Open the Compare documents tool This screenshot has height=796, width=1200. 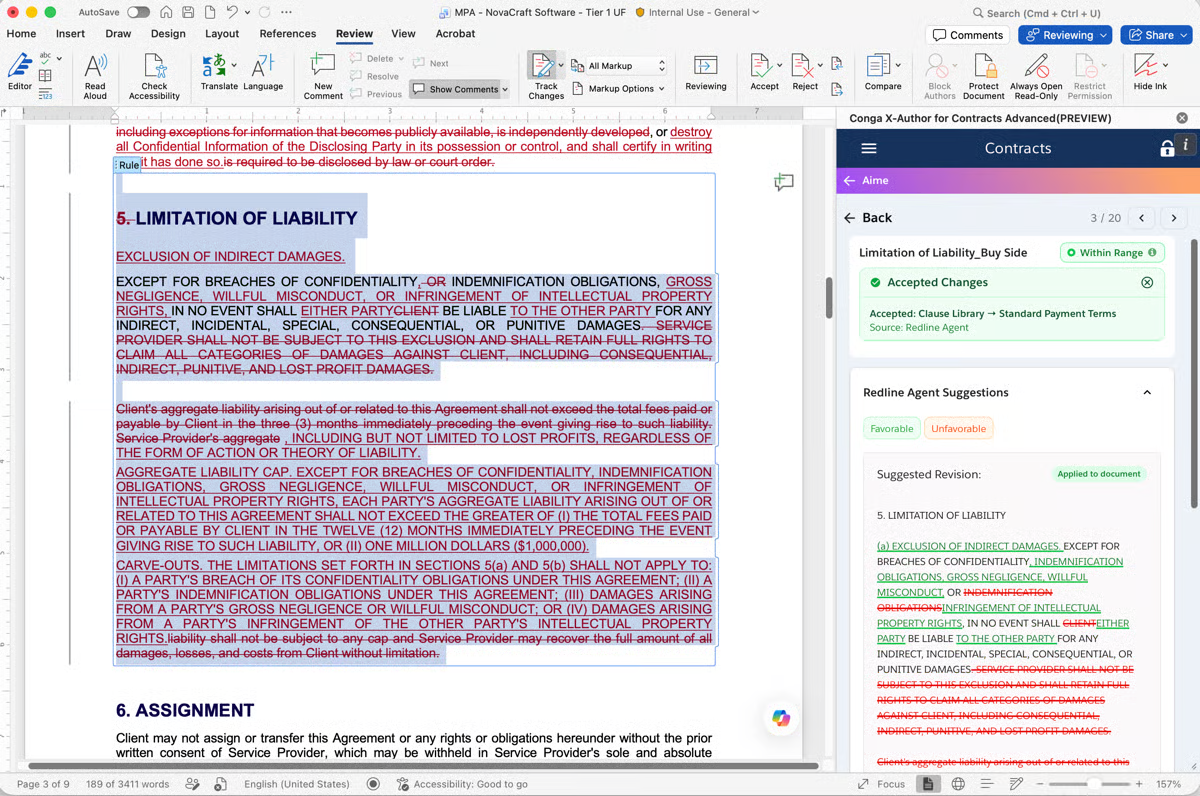(883, 72)
